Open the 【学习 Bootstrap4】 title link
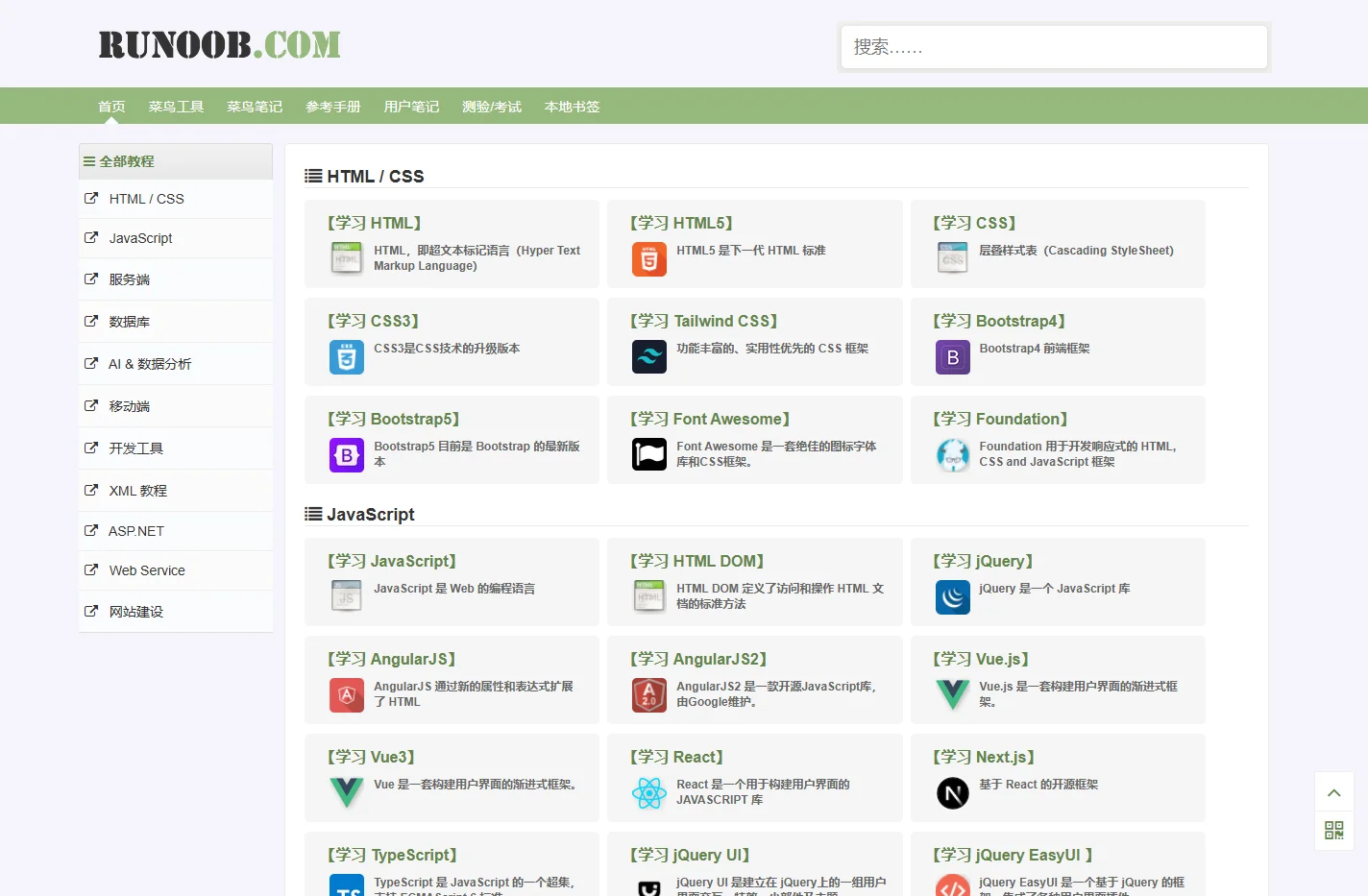Screen dimensions: 1368x896 tap(999, 321)
